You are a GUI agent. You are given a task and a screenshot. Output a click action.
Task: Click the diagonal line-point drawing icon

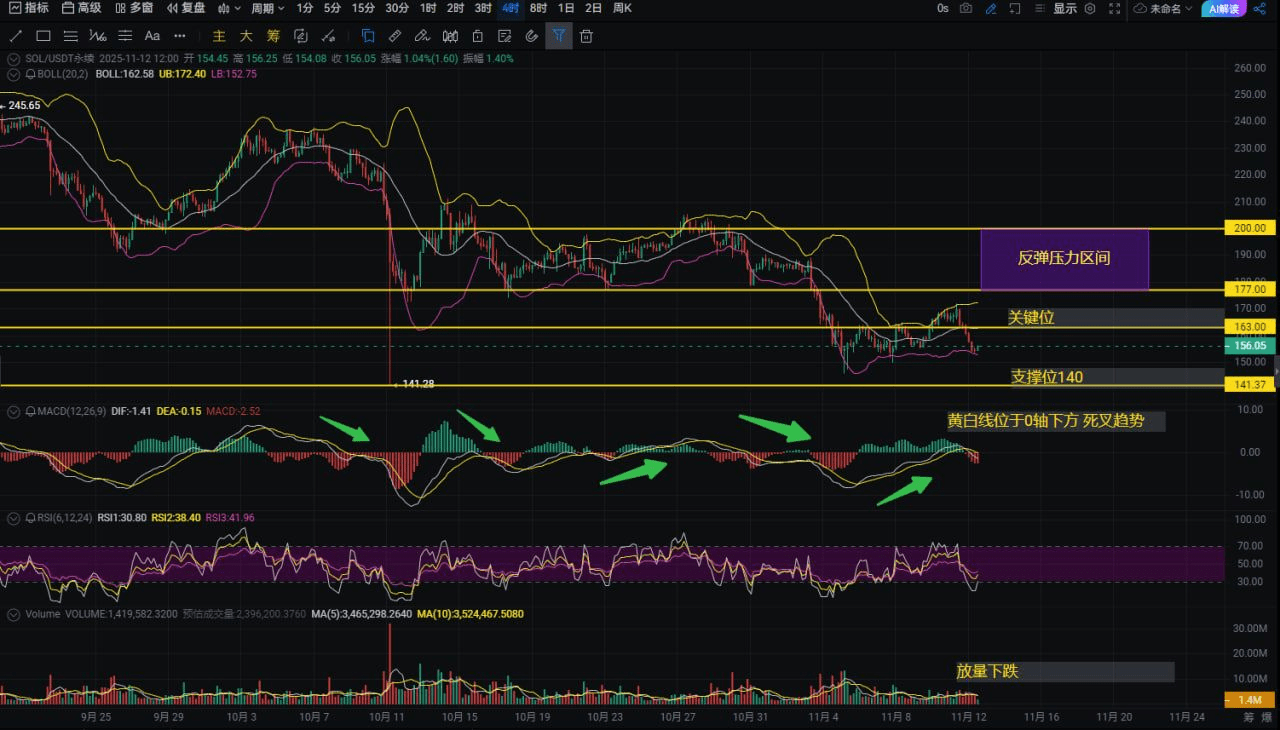(x=328, y=36)
